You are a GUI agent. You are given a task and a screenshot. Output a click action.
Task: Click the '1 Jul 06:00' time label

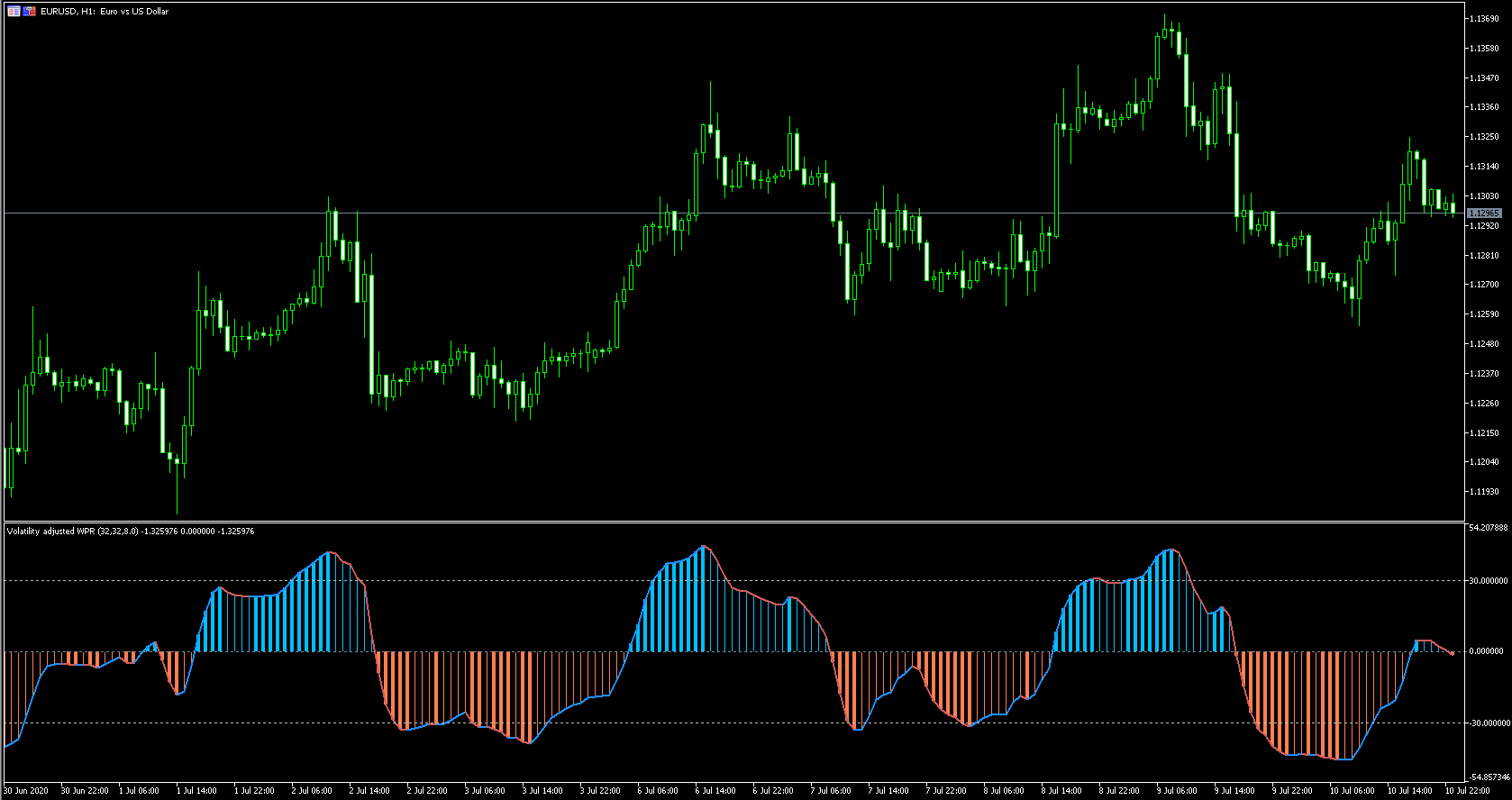click(139, 791)
